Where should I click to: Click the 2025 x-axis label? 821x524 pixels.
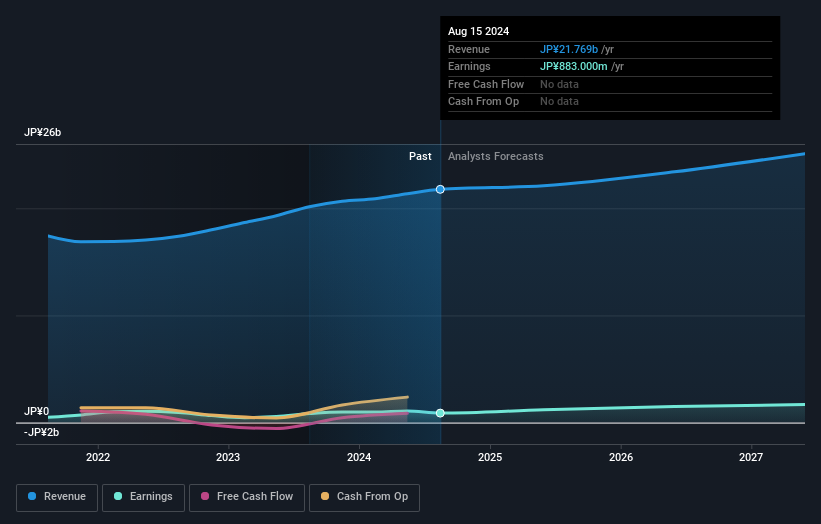point(490,457)
